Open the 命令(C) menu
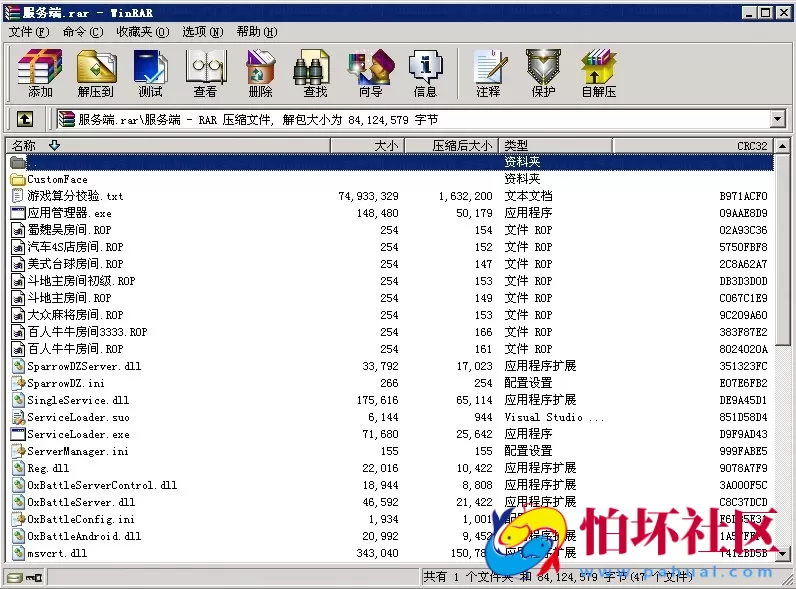 (83, 32)
